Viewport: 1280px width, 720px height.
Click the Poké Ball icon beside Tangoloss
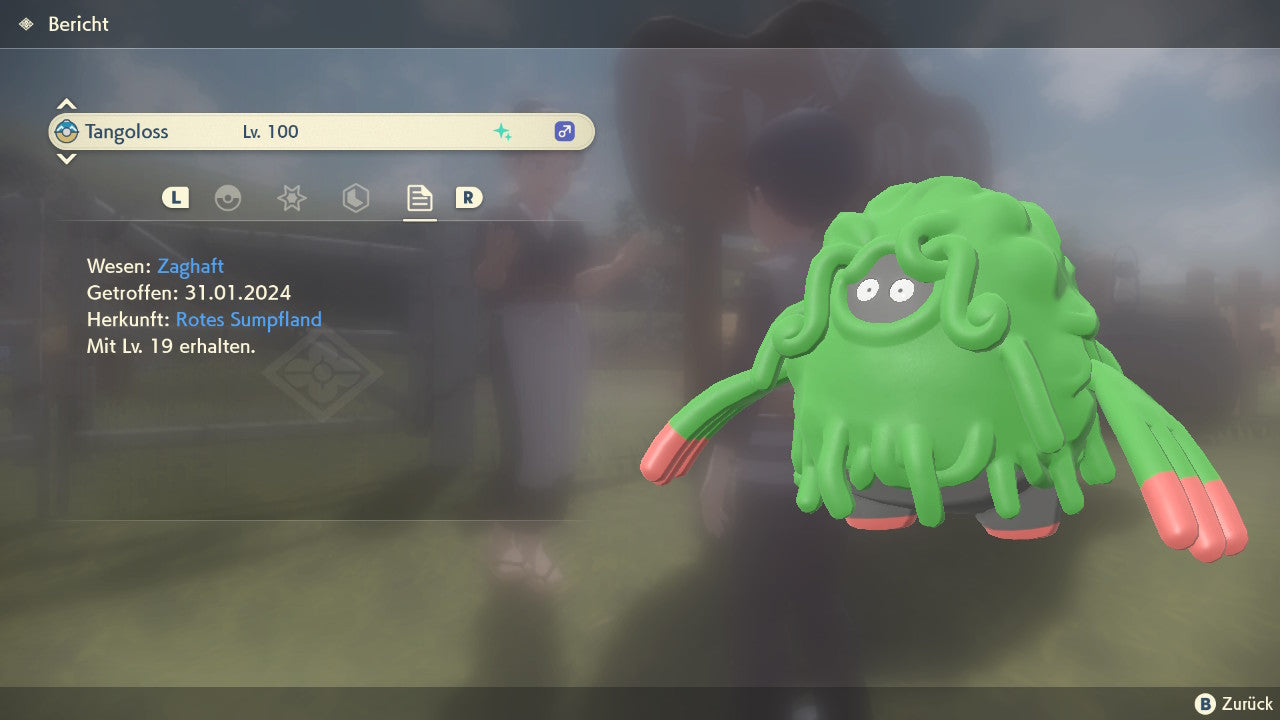tap(67, 131)
